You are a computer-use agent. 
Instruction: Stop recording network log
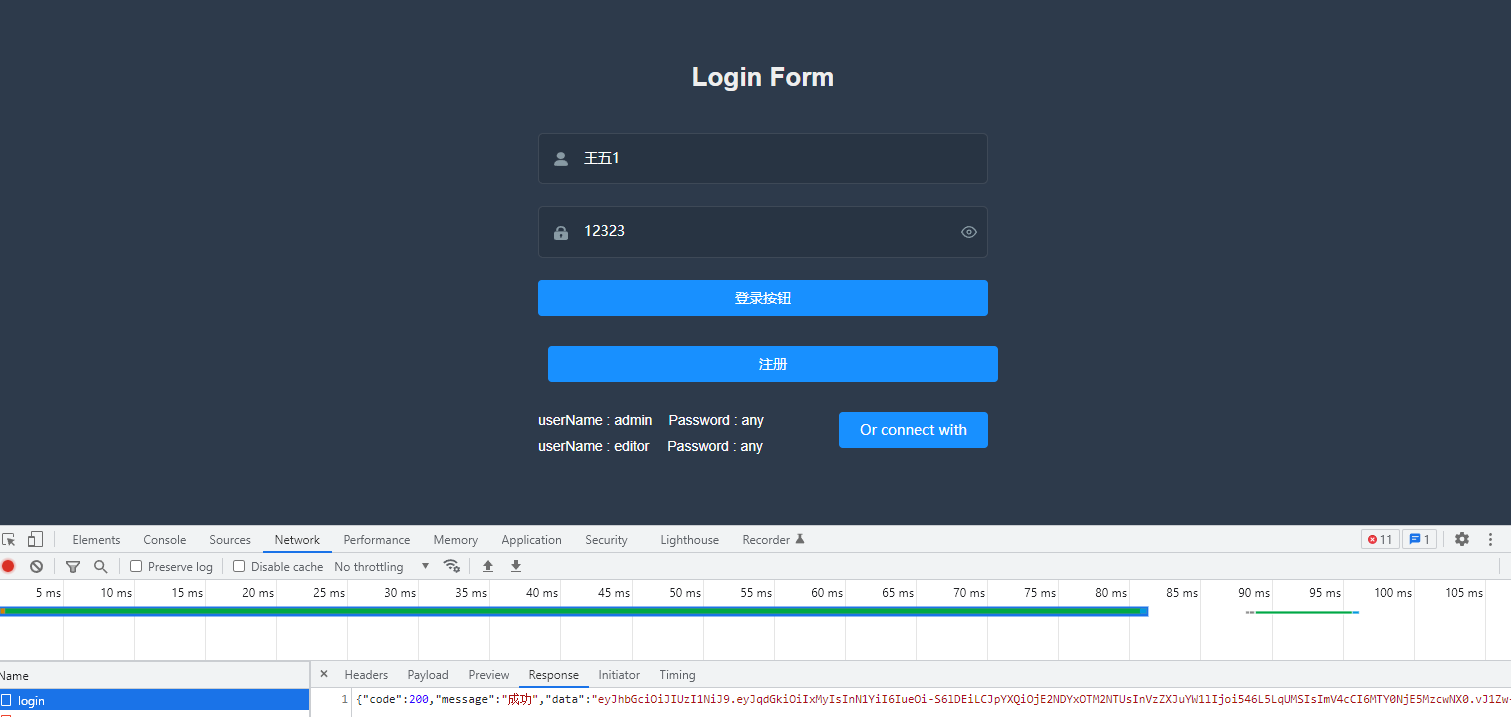(x=9, y=566)
